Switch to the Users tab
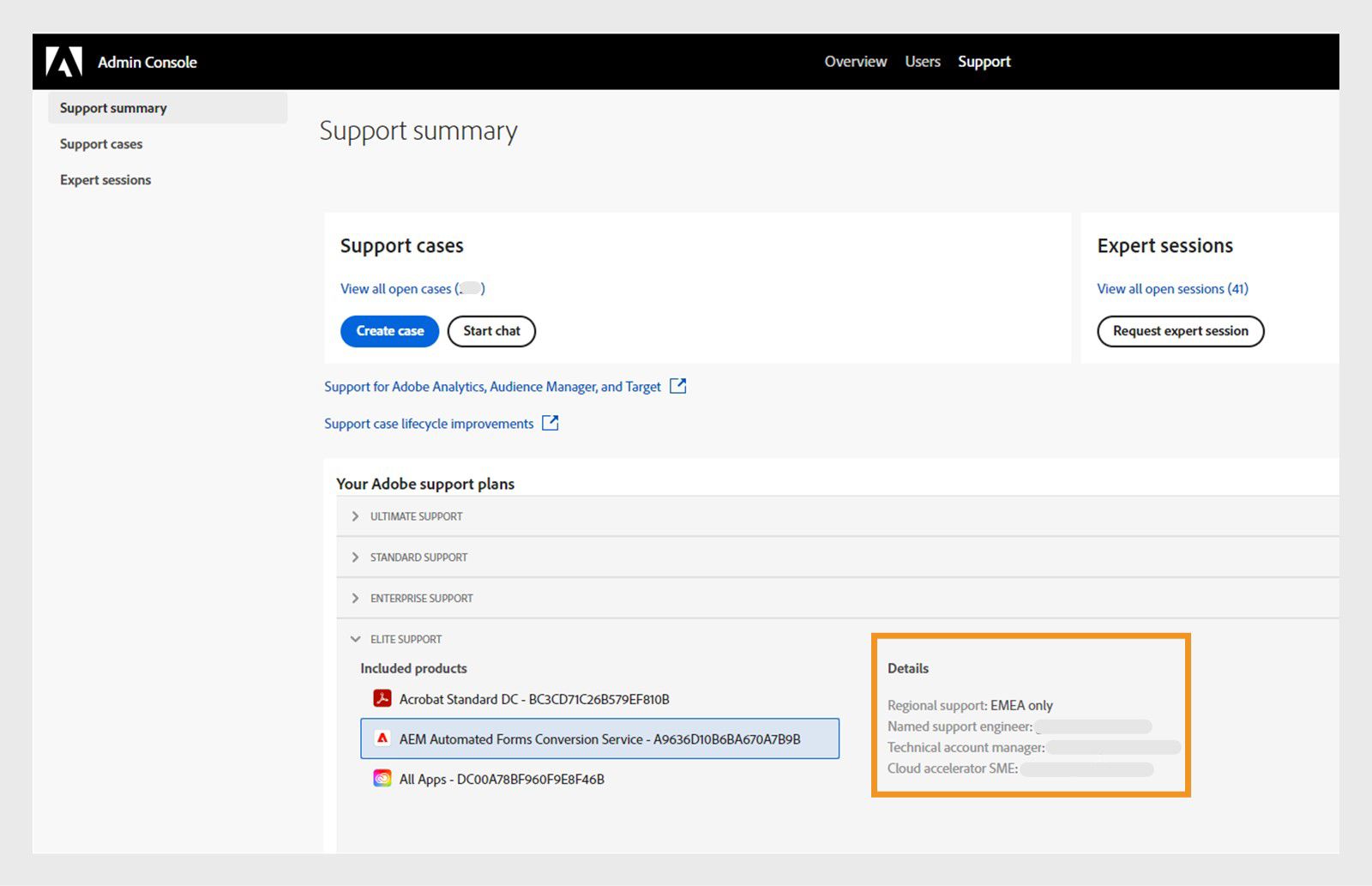This screenshot has width=1372, height=886. click(x=923, y=62)
